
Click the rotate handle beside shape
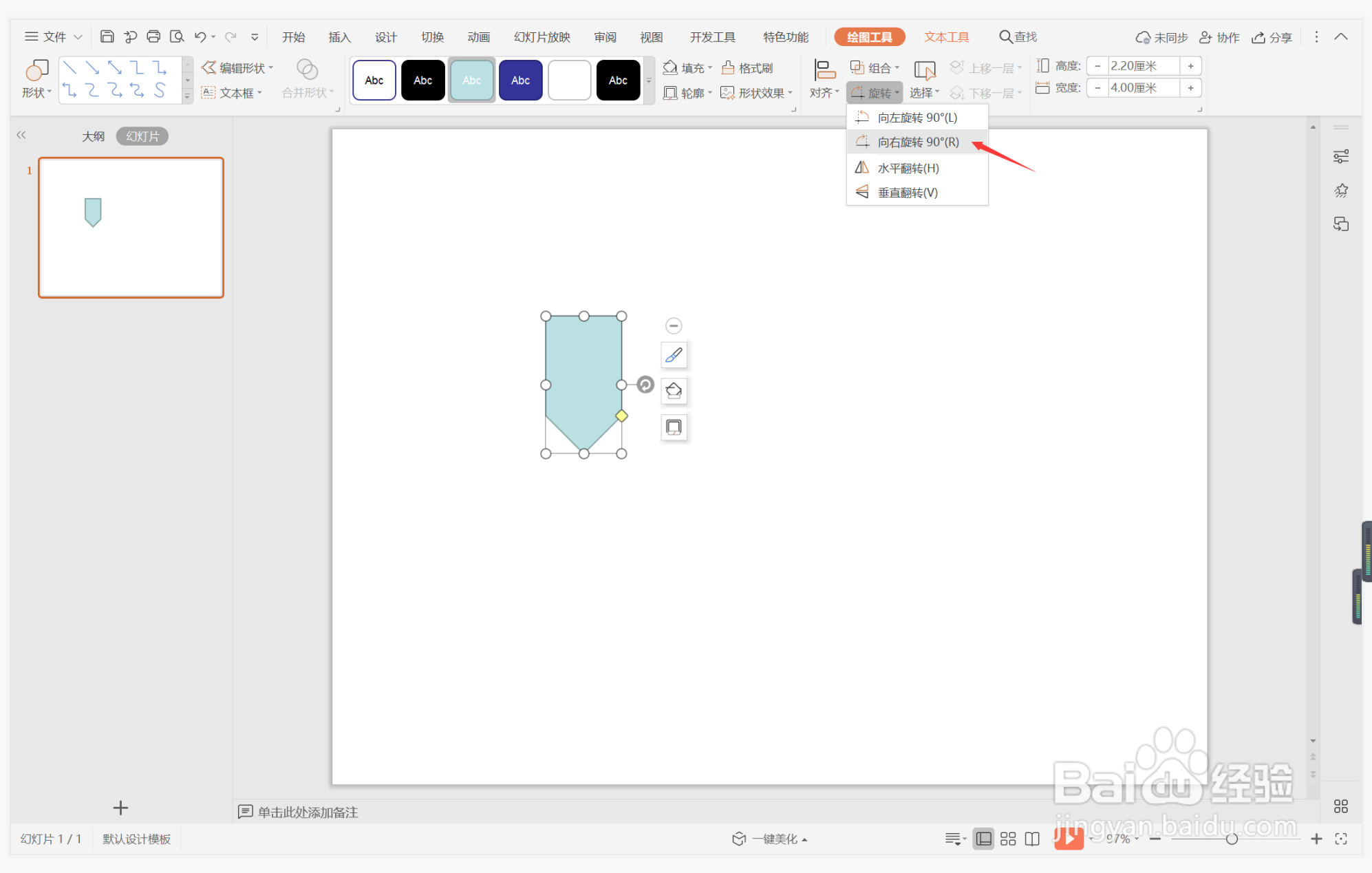[645, 385]
